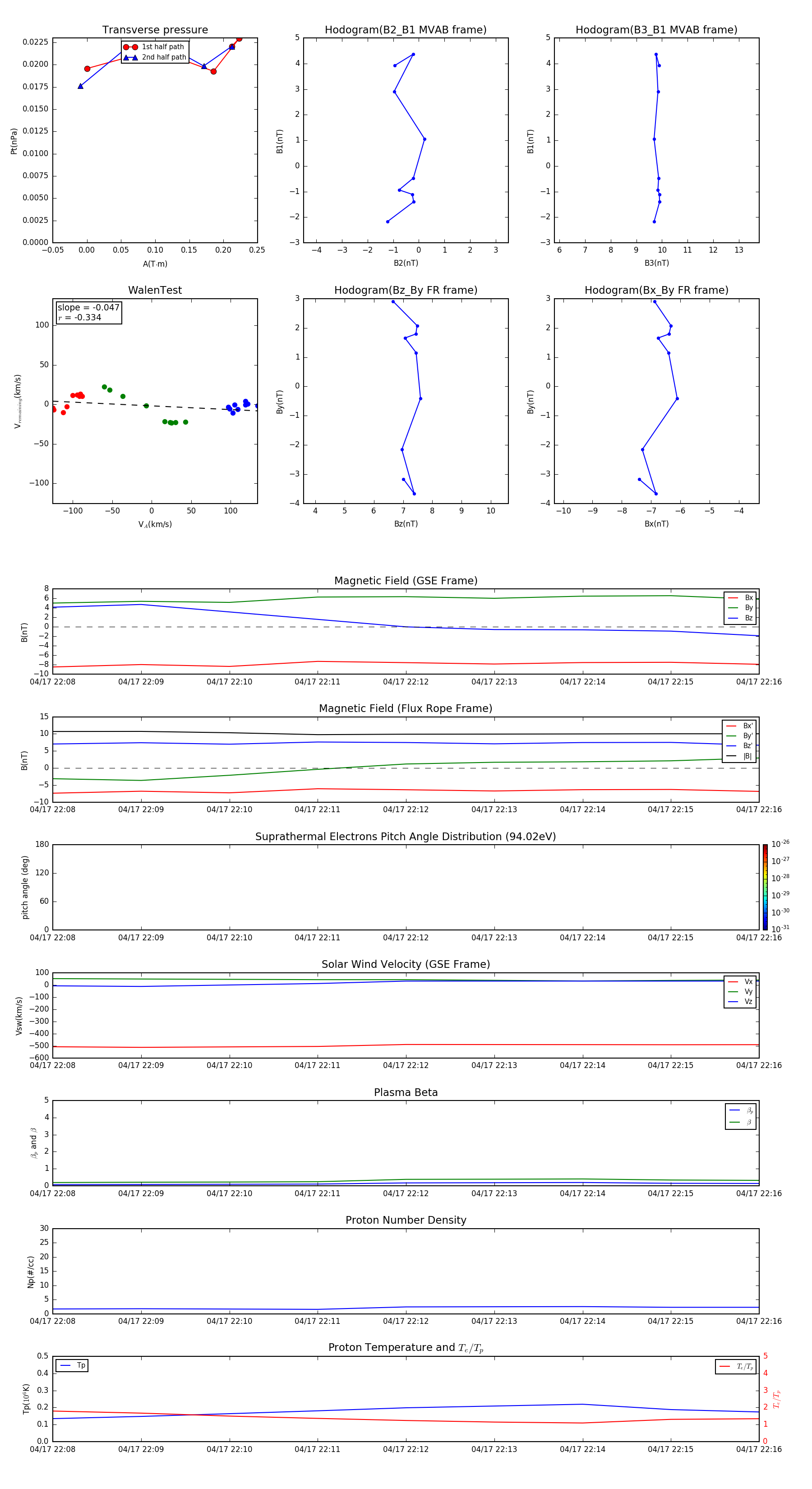
Task: Click the Suprathermal Electrons Pitch Angle Distribution title
Action: coord(406,837)
